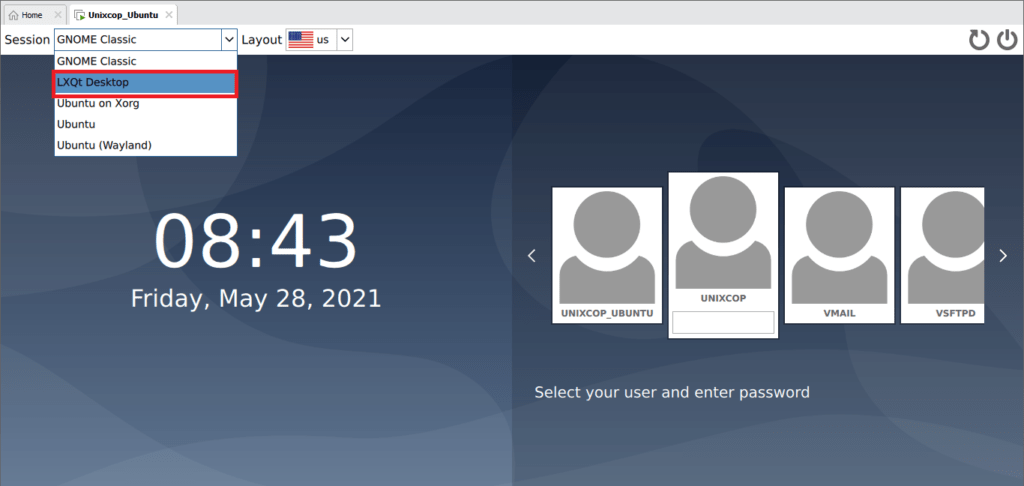
Task: Select the plain Ubuntu session entry
Action: tap(146, 124)
